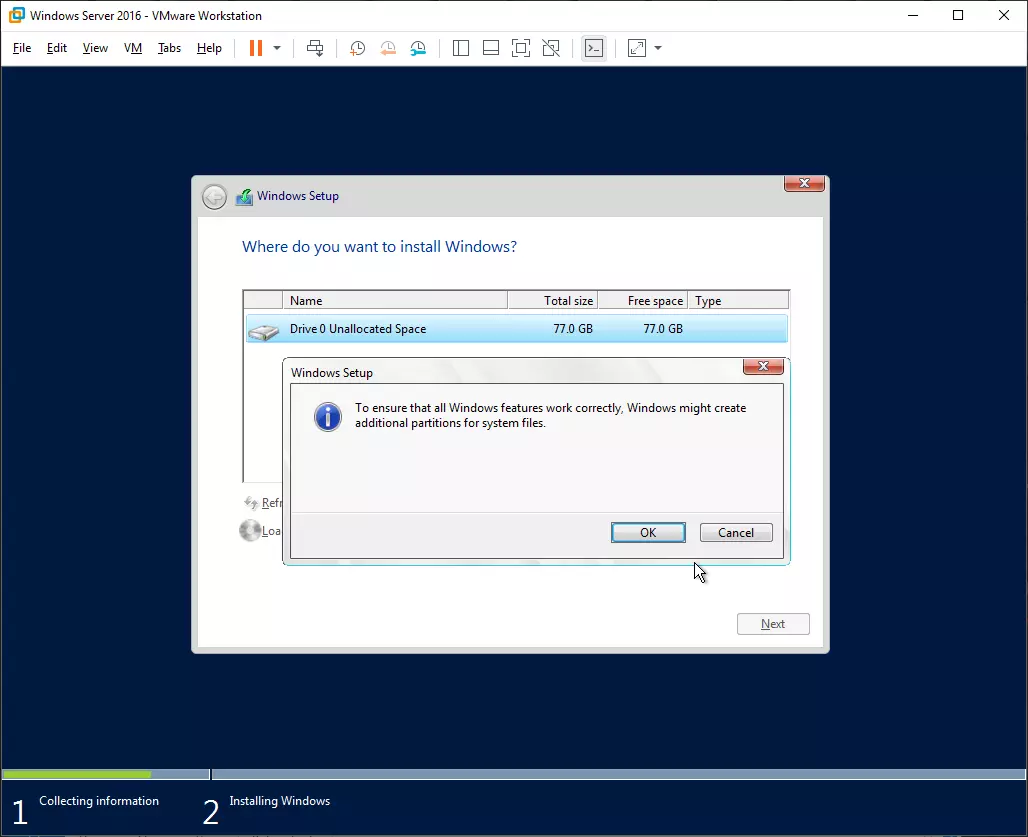This screenshot has width=1028, height=837.
Task: Open the Tabs menu
Action: click(169, 48)
